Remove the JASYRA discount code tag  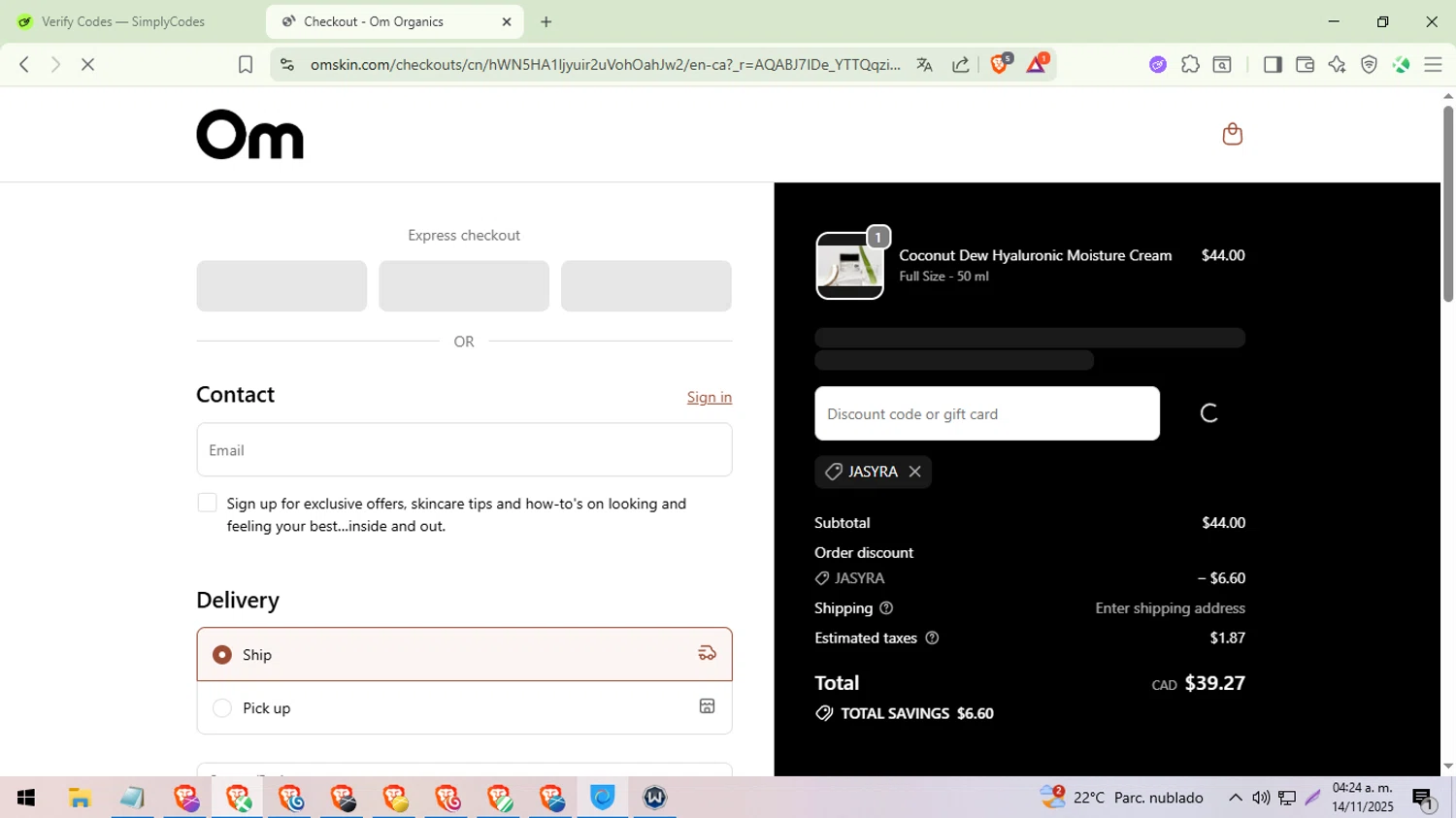pos(914,472)
